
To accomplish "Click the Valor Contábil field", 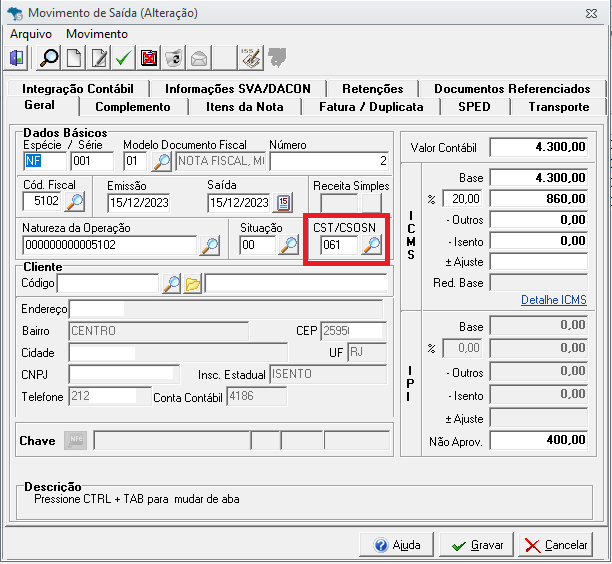I will [539, 148].
